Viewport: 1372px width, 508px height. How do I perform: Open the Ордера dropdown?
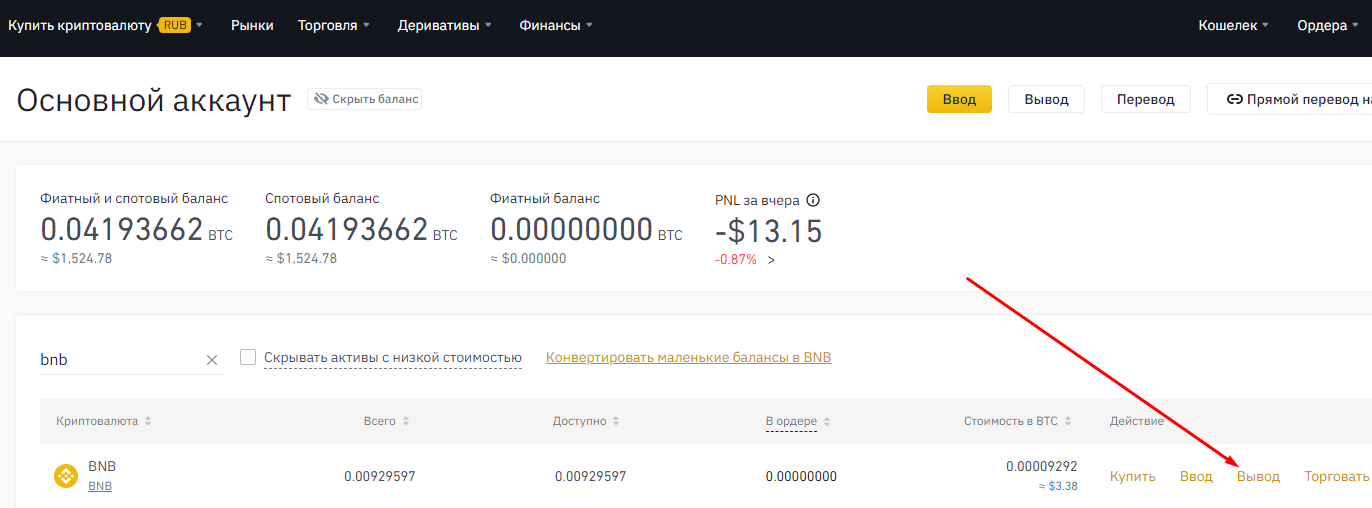[x=1329, y=25]
